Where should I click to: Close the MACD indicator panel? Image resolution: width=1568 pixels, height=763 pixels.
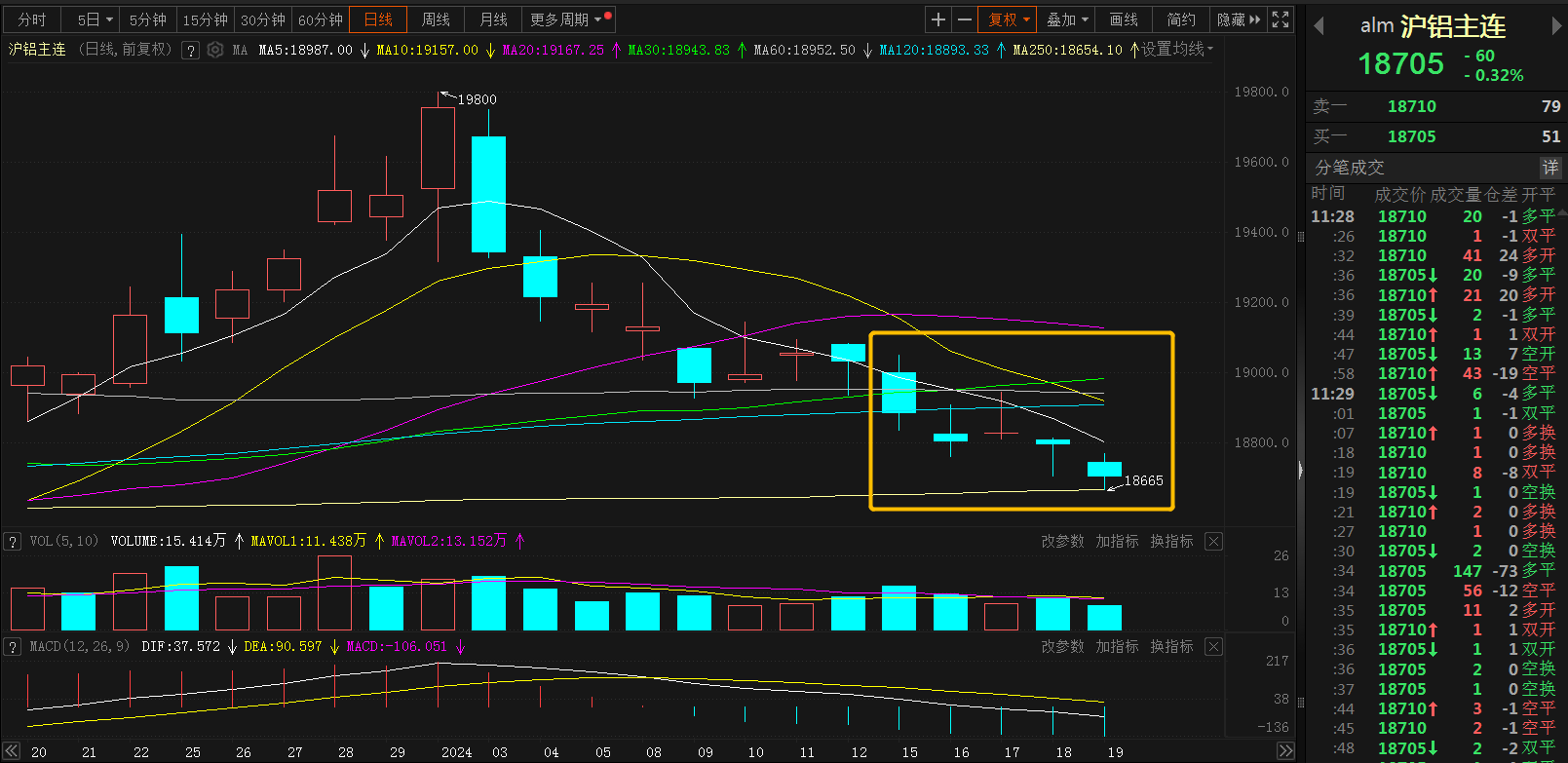coord(1213,647)
